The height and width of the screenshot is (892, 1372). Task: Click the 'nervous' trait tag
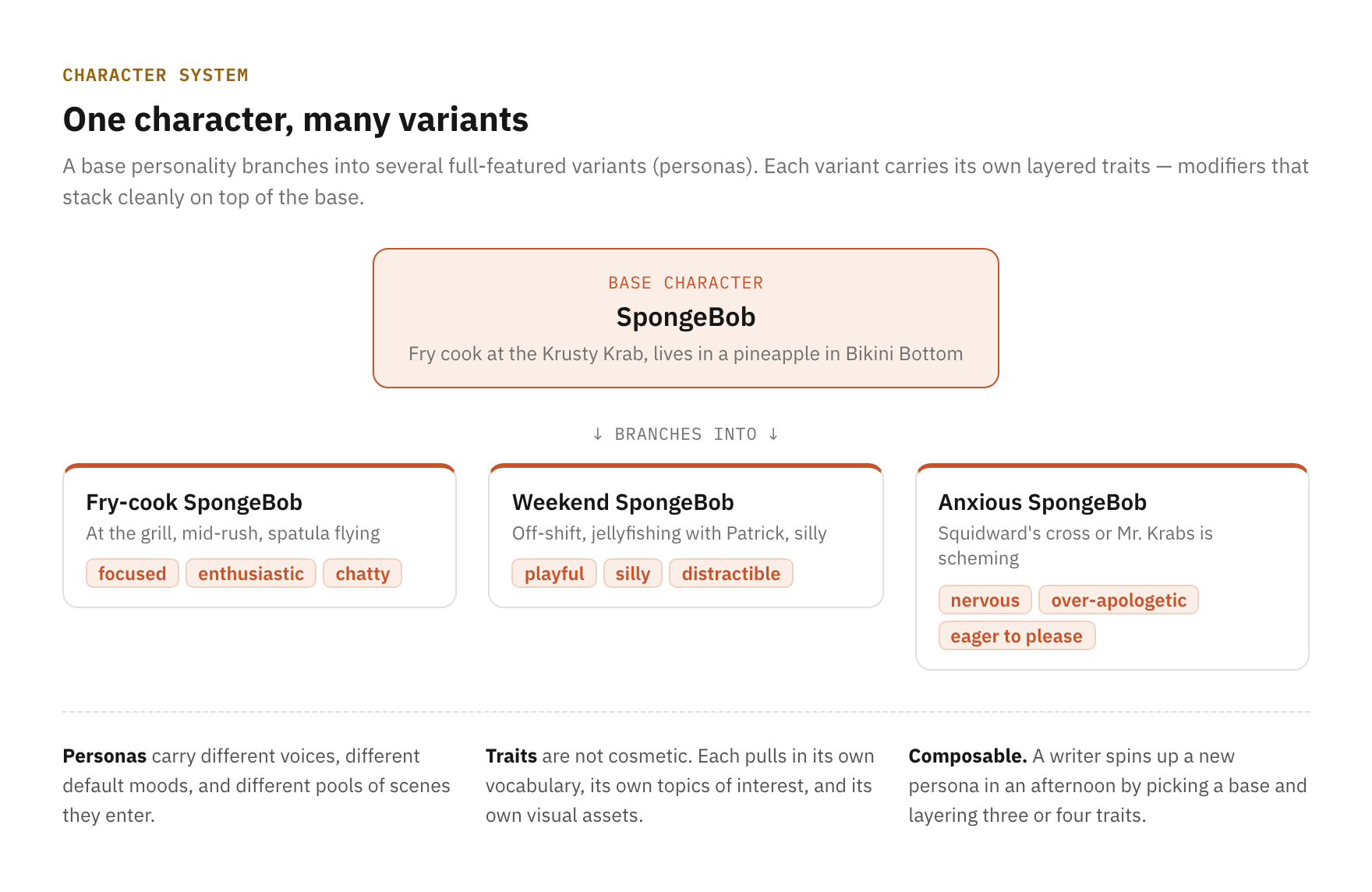(985, 600)
